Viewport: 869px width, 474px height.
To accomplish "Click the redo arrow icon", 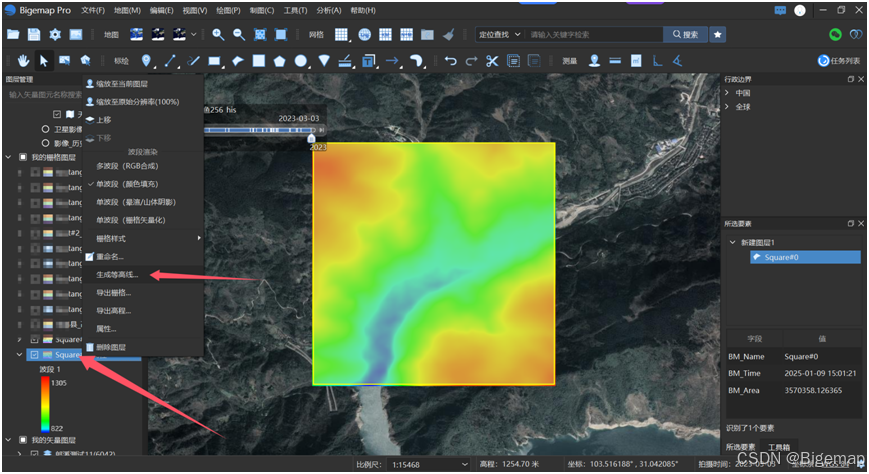I will (472, 60).
